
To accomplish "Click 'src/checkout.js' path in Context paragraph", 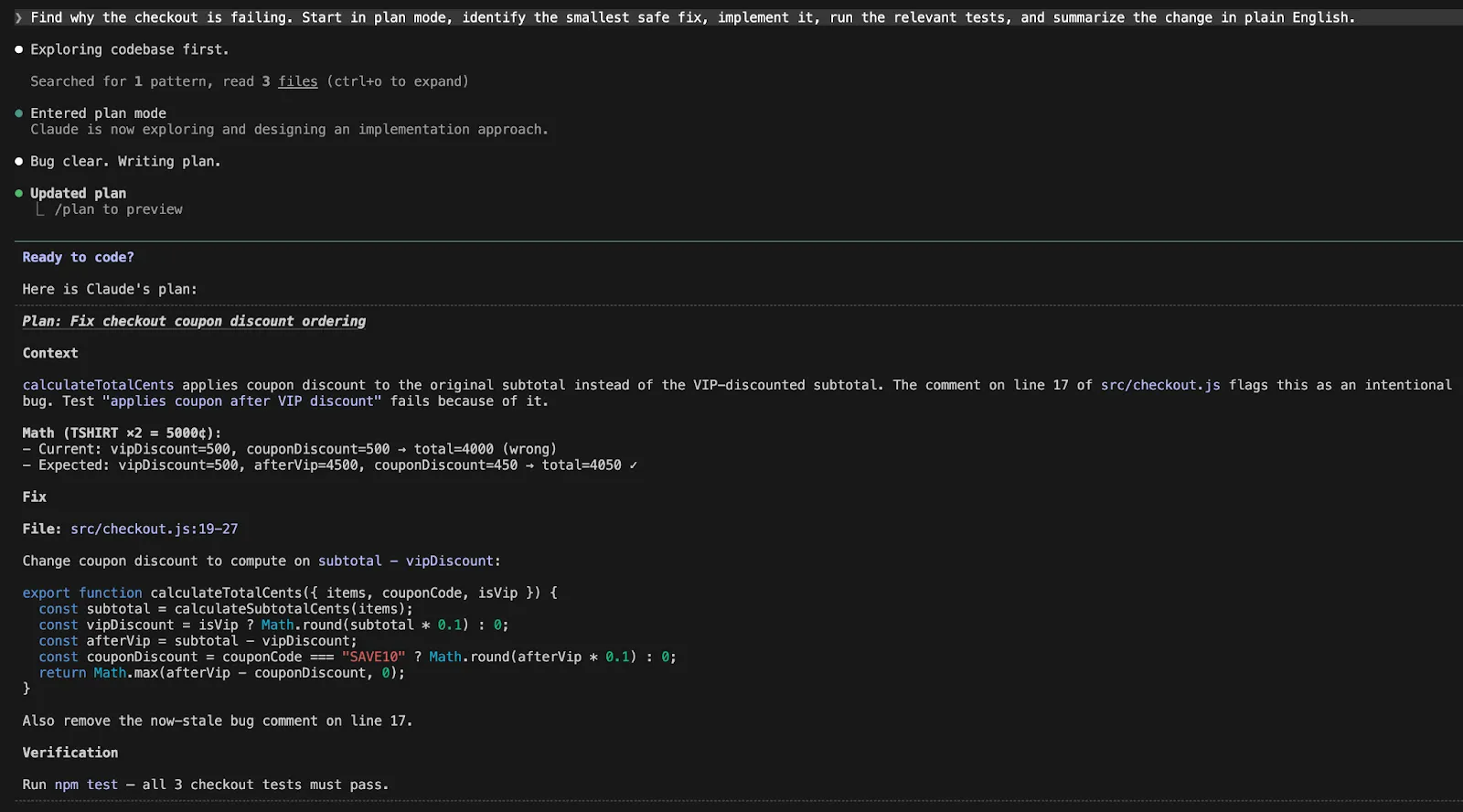I will pyautogui.click(x=1160, y=385).
